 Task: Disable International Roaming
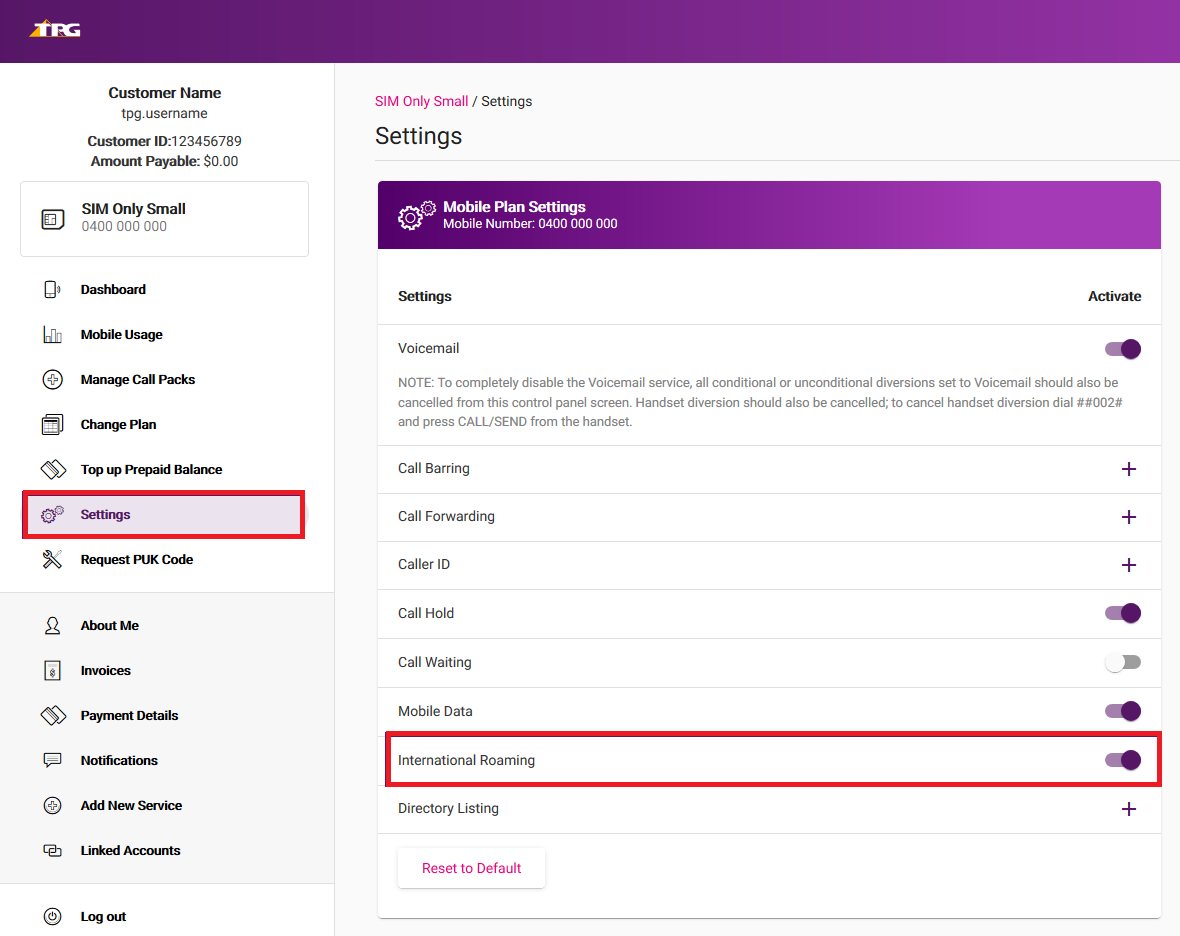pyautogui.click(x=1123, y=760)
